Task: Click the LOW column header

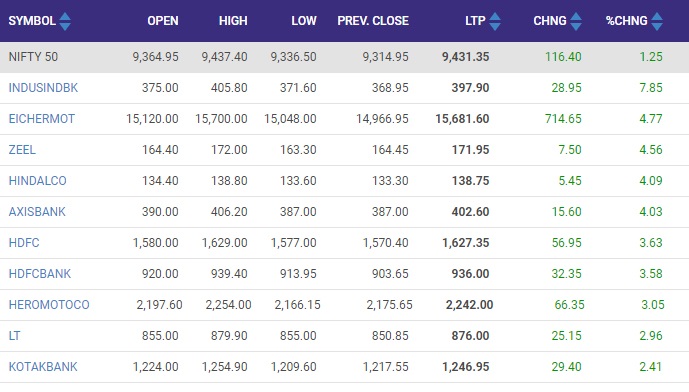Action: point(304,21)
